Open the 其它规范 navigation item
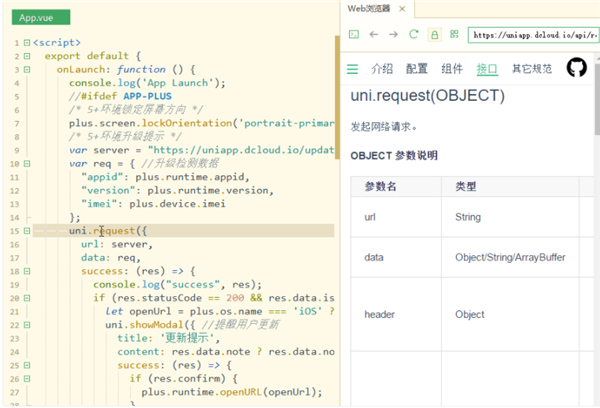 pyautogui.click(x=531, y=69)
